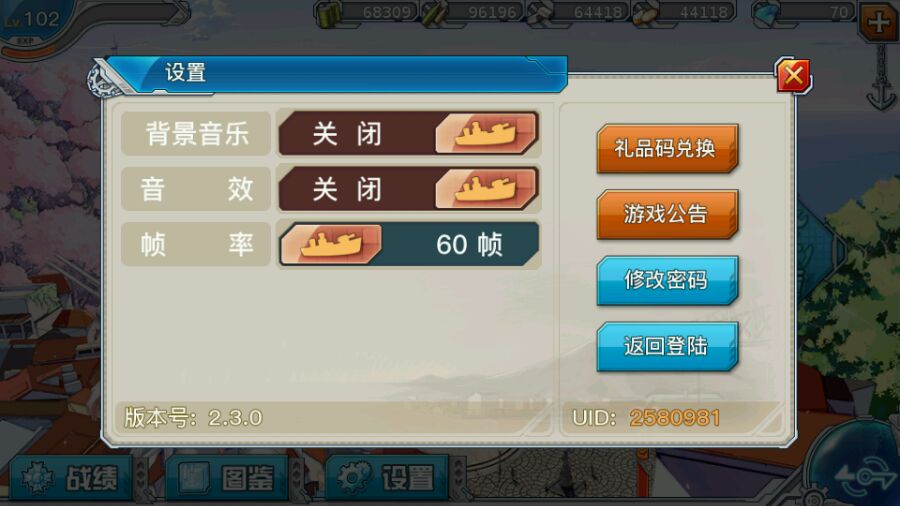
Task: Click the Lv 102 level badge
Action: click(x=32, y=21)
